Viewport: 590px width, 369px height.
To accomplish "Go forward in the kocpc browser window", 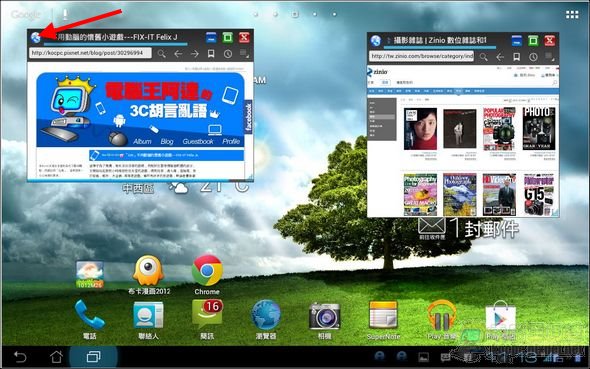I will click(x=195, y=54).
